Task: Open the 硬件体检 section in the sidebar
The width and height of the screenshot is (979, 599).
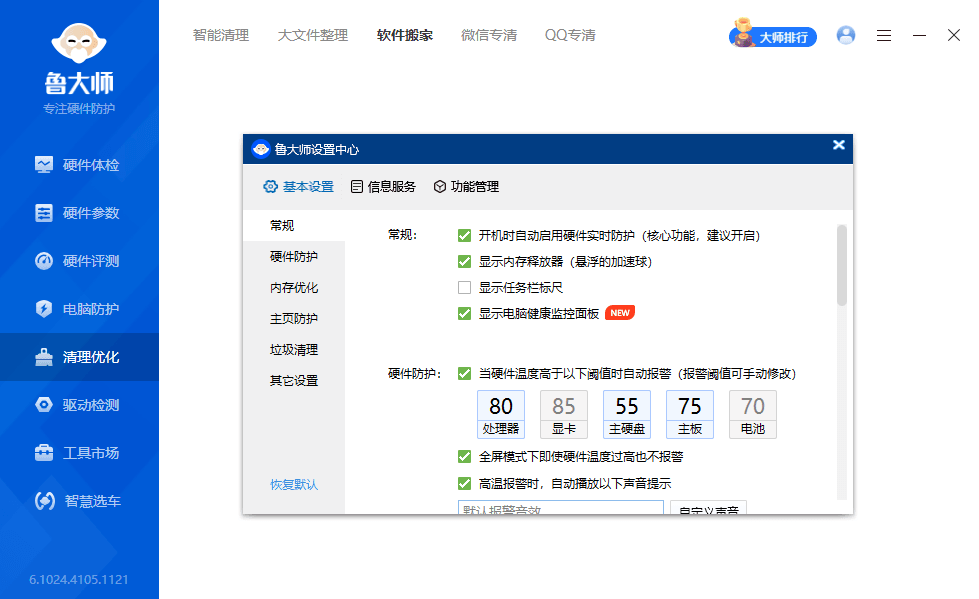Action: tap(79, 164)
